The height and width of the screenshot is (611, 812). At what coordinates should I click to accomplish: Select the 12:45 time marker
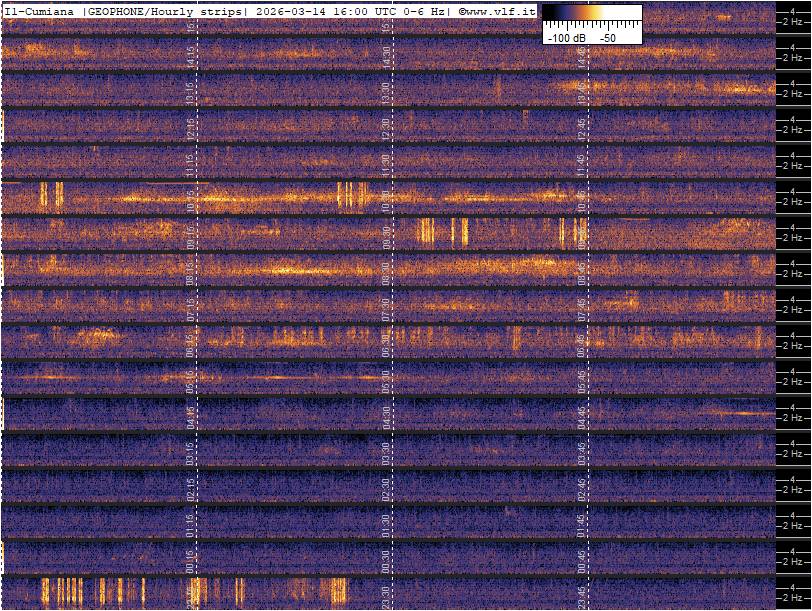(x=582, y=128)
